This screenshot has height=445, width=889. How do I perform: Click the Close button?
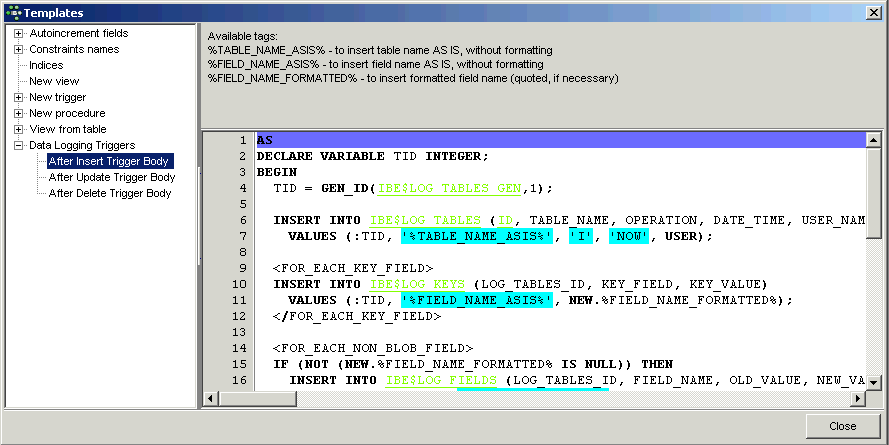point(842,426)
